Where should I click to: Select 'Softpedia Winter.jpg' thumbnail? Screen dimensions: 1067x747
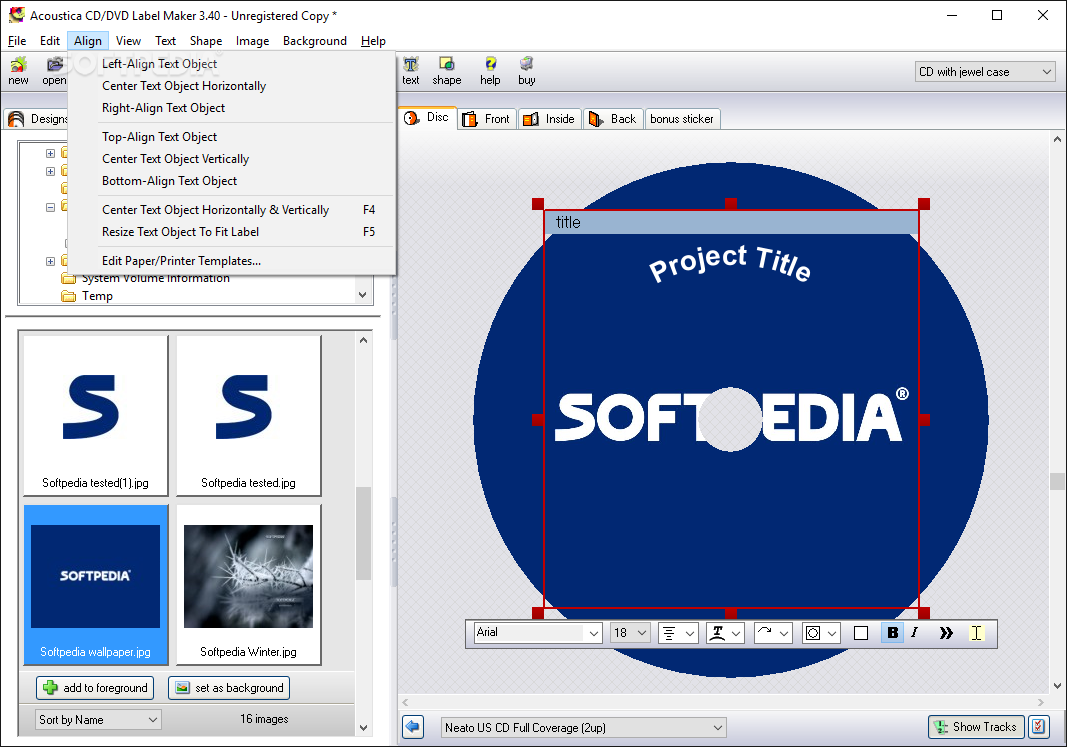point(248,584)
